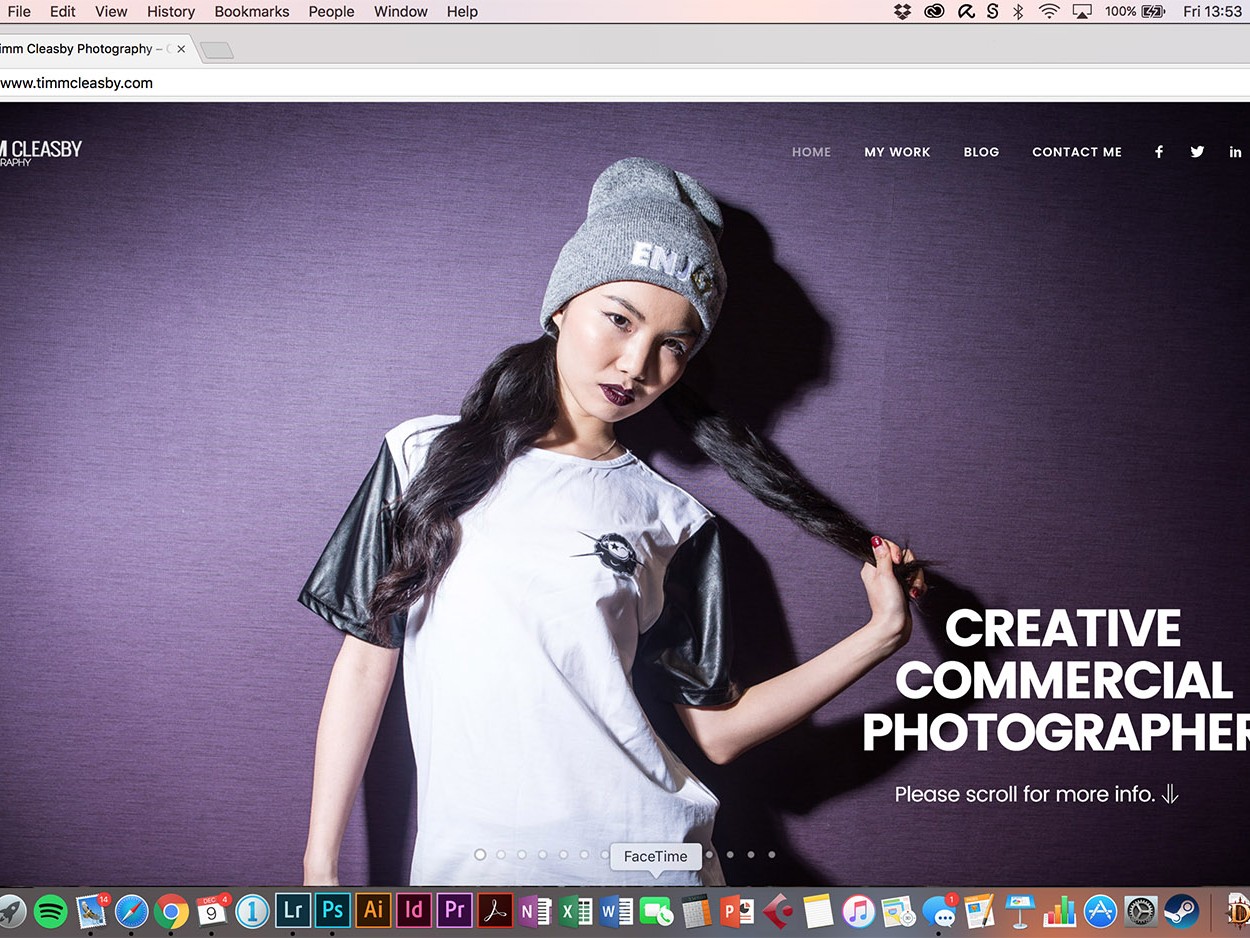Open the Bookmarks menu

pos(251,12)
